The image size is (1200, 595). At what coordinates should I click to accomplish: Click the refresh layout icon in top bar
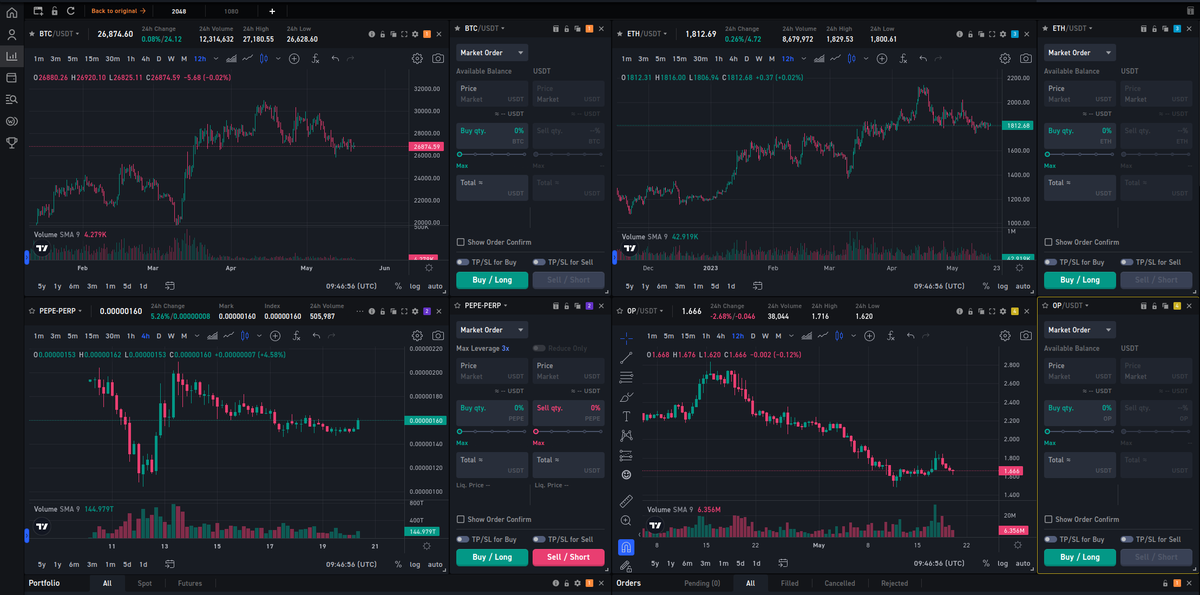(70, 11)
